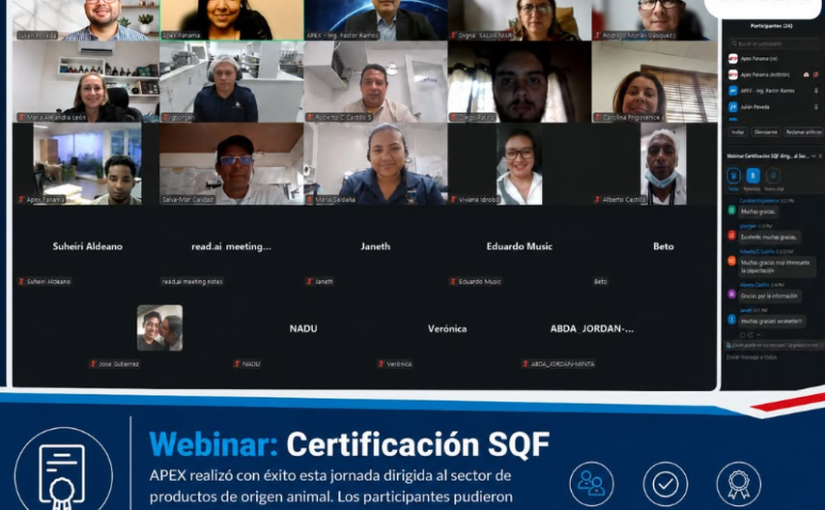This screenshot has height=510, width=825.
Task: Click the Nuevo chat icon
Action: click(x=773, y=176)
